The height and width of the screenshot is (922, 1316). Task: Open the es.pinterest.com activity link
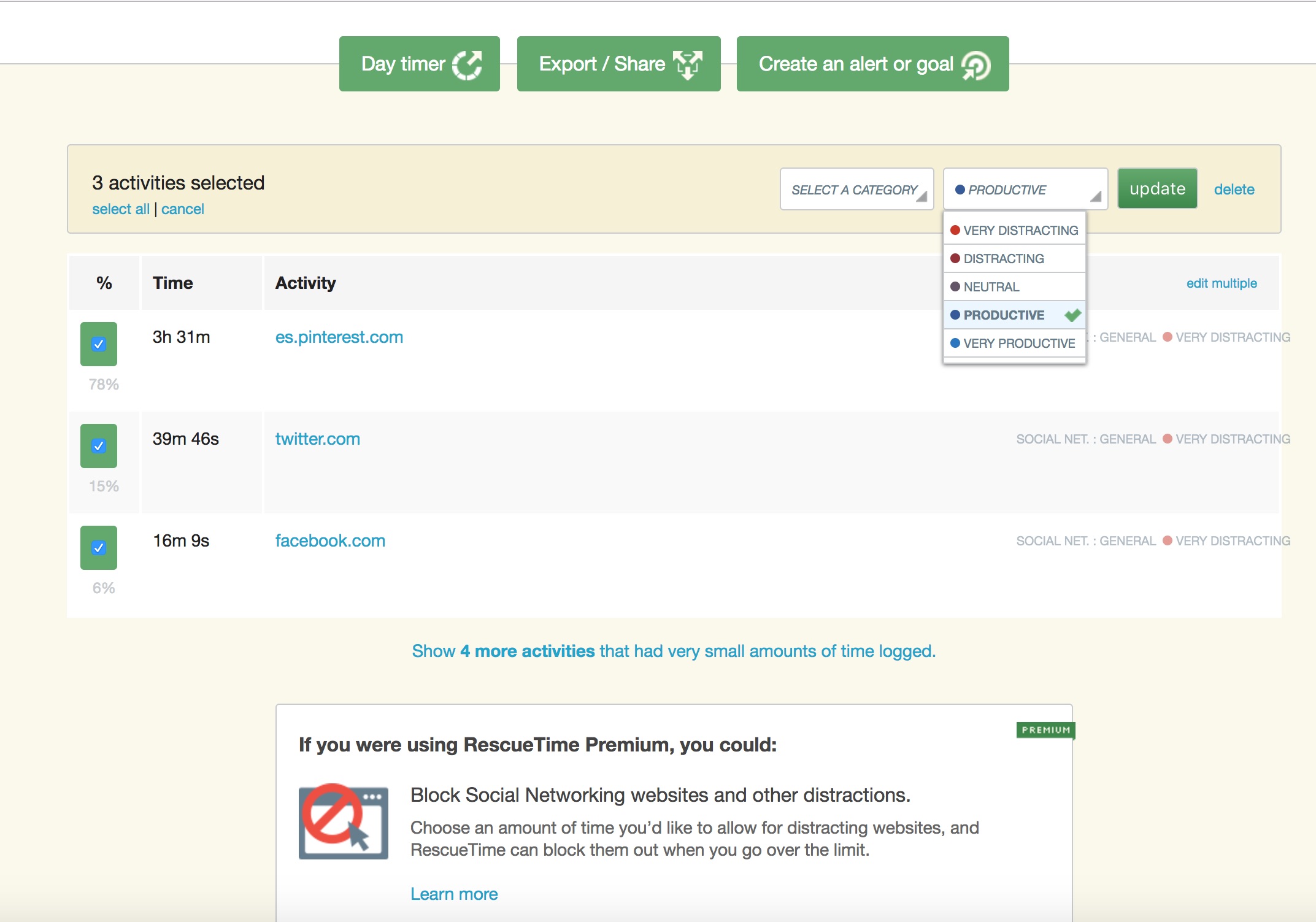pyautogui.click(x=339, y=337)
